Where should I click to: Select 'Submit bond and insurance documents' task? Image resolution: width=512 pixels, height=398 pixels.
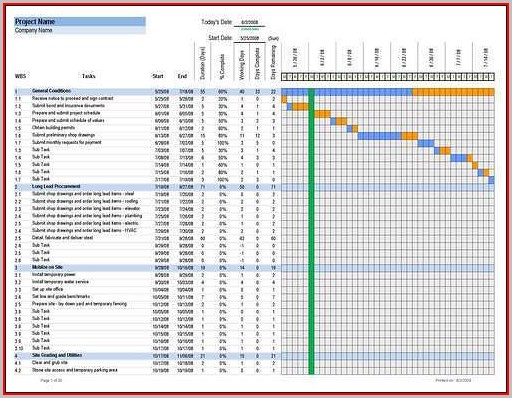click(x=68, y=106)
